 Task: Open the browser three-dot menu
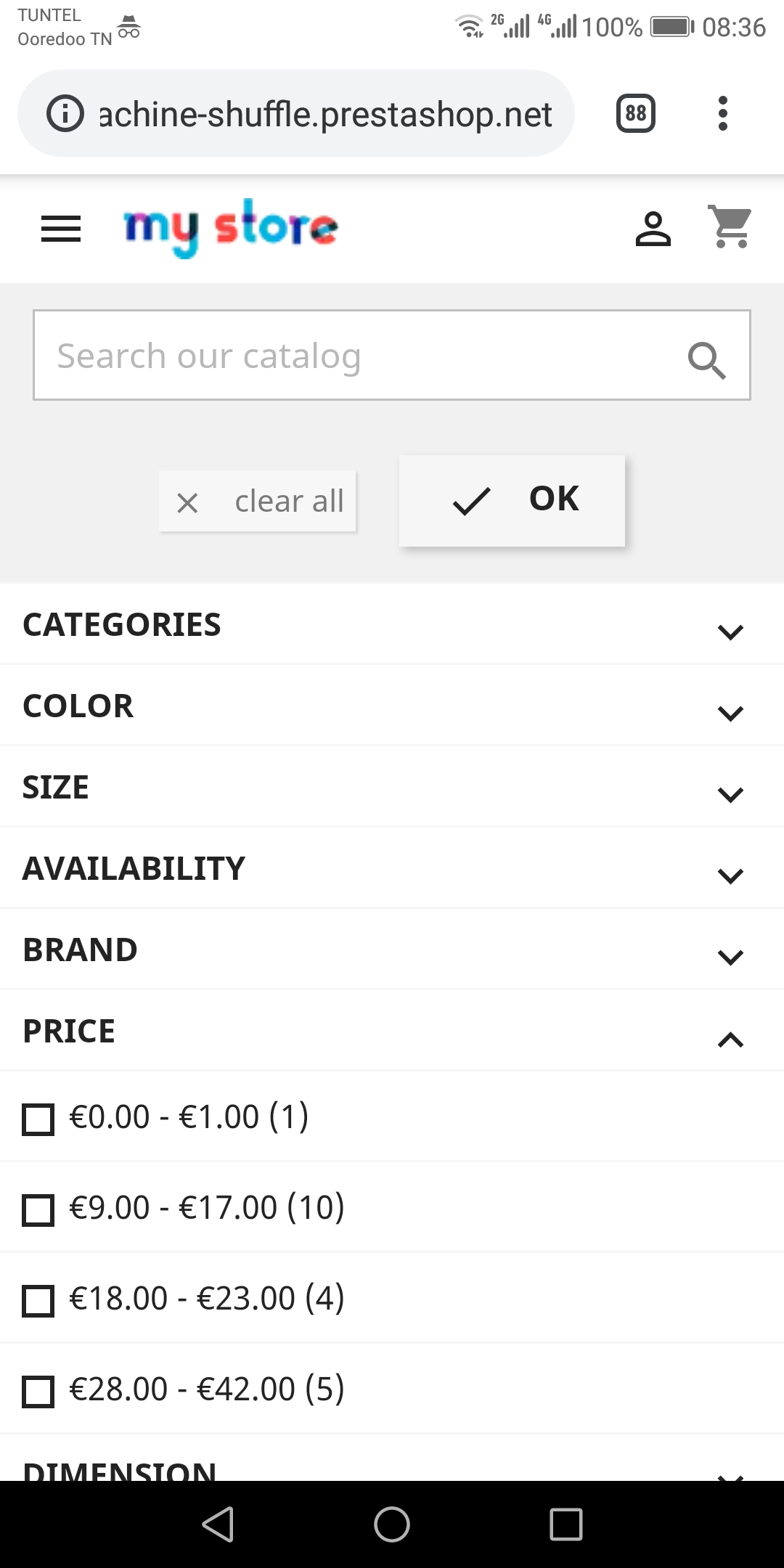[722, 114]
